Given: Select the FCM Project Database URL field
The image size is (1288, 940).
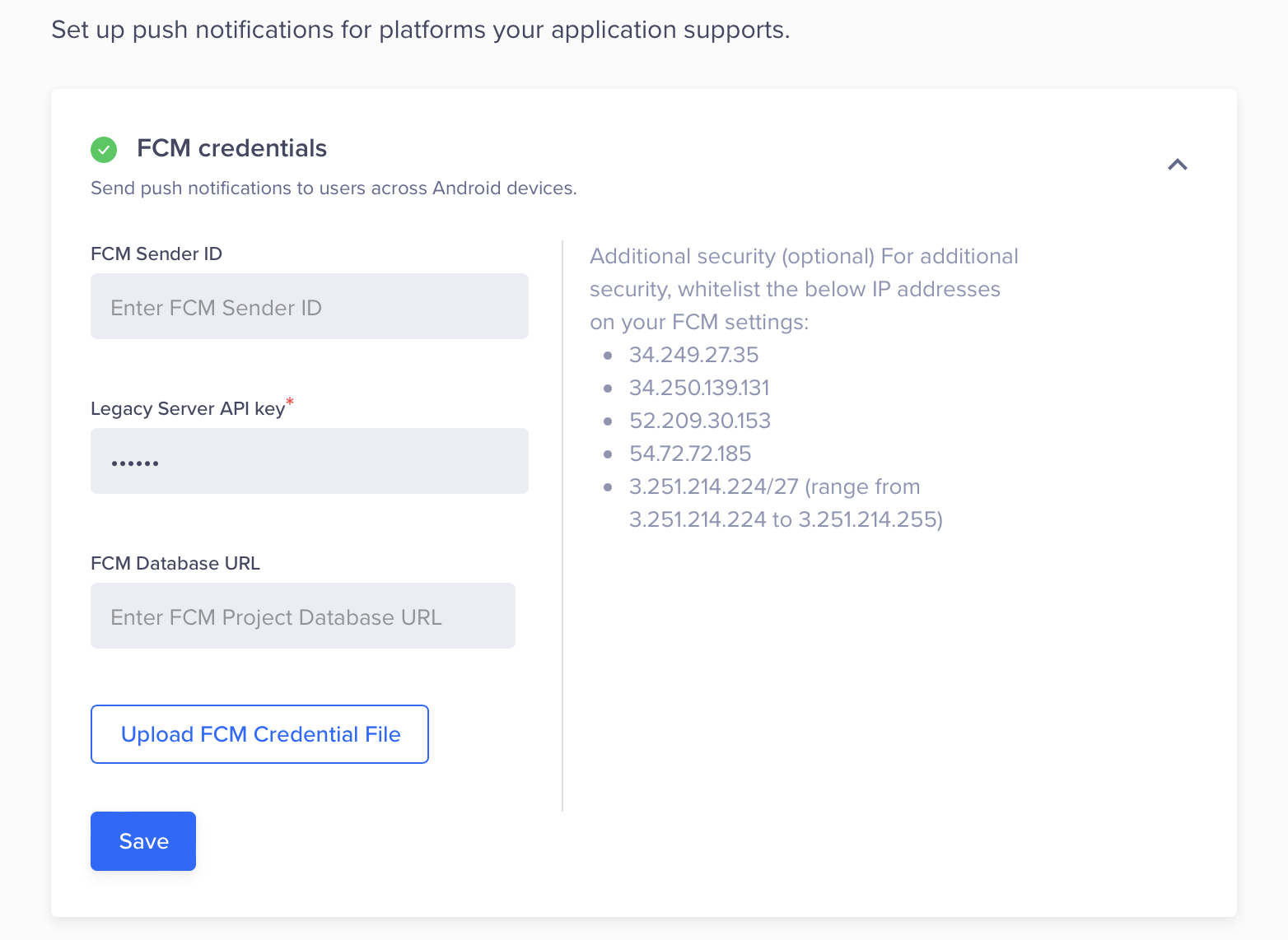Looking at the screenshot, I should pyautogui.click(x=302, y=616).
